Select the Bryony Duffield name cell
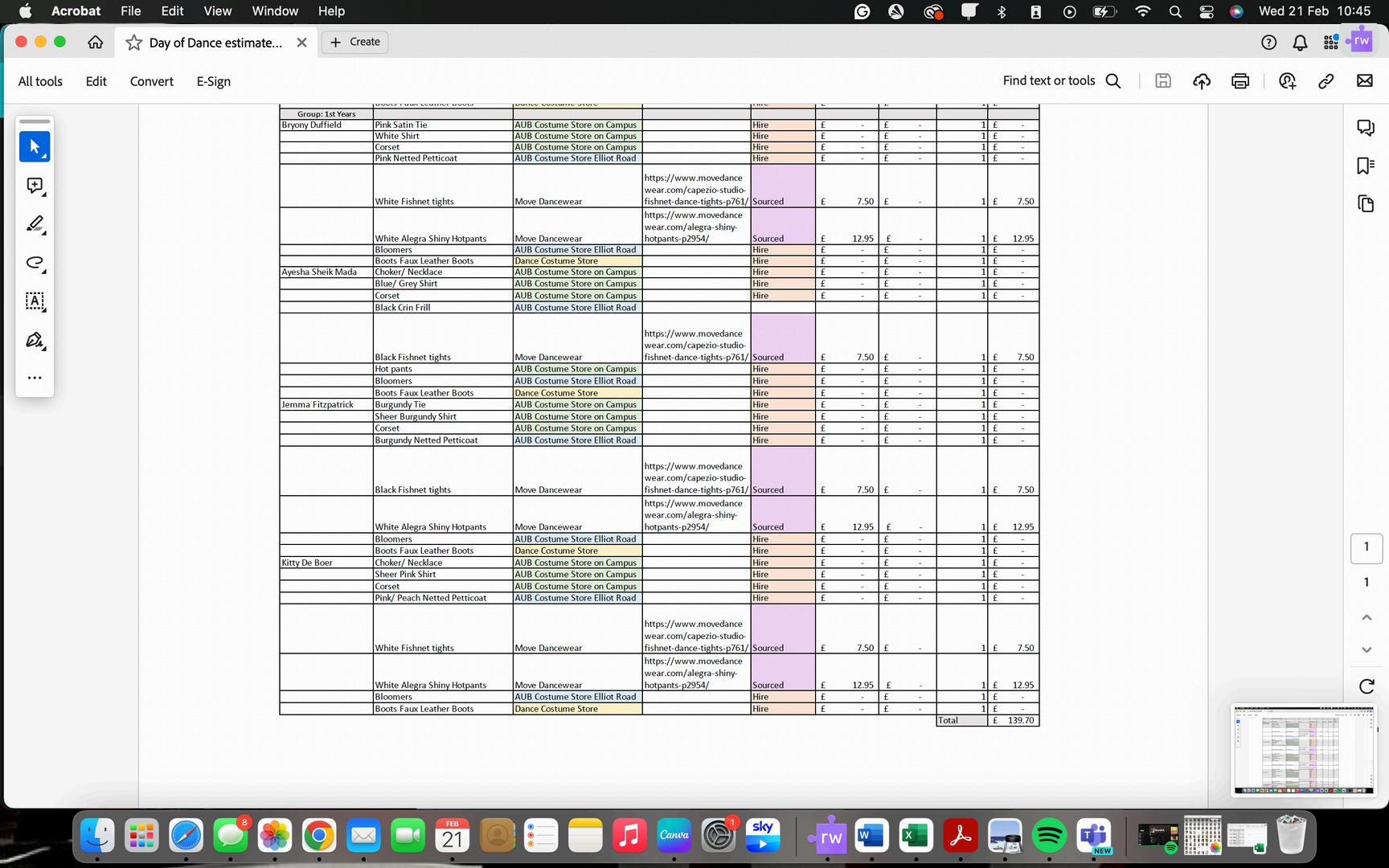The height and width of the screenshot is (868, 1389). [x=326, y=125]
